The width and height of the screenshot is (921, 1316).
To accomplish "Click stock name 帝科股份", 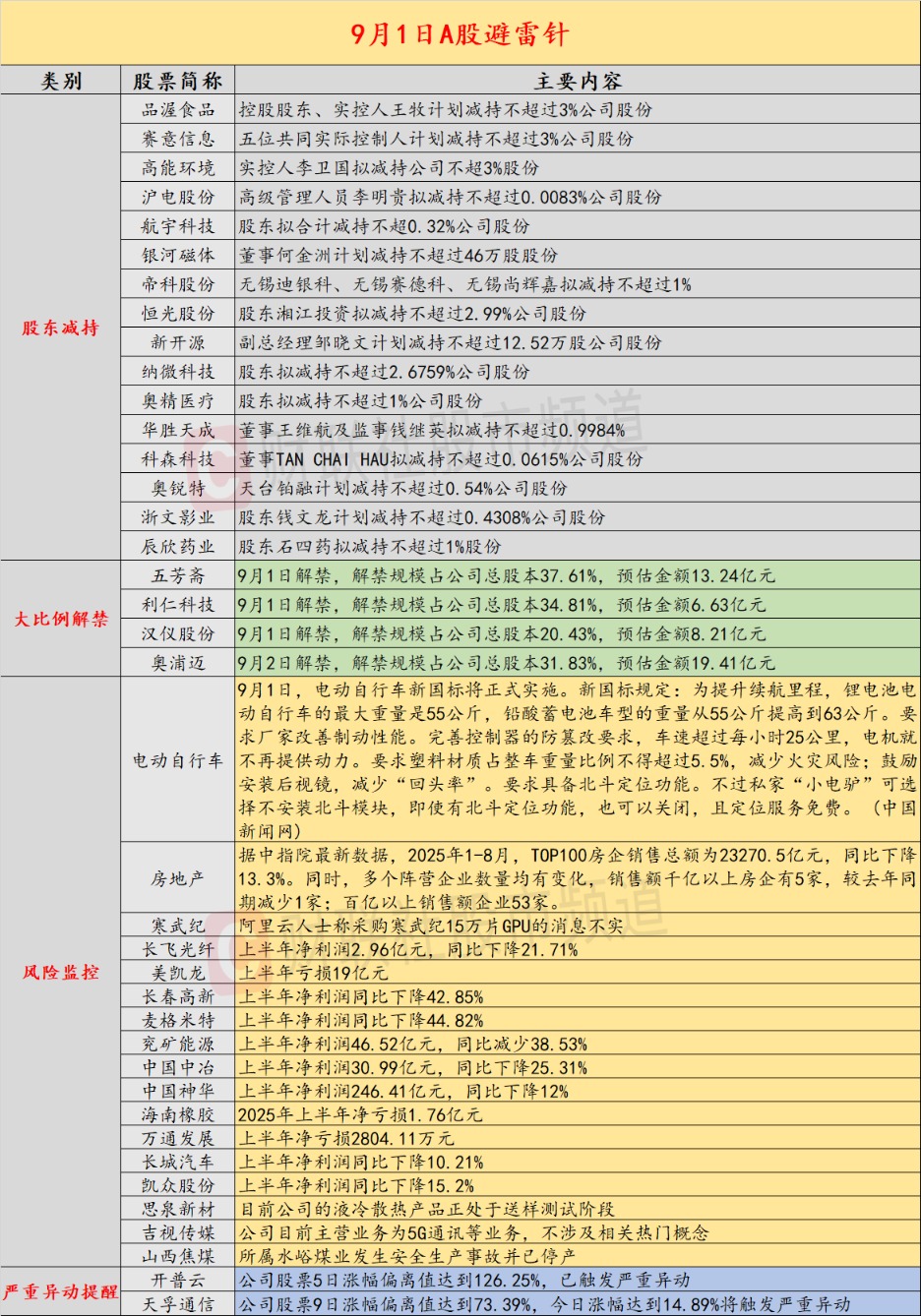I will point(178,284).
